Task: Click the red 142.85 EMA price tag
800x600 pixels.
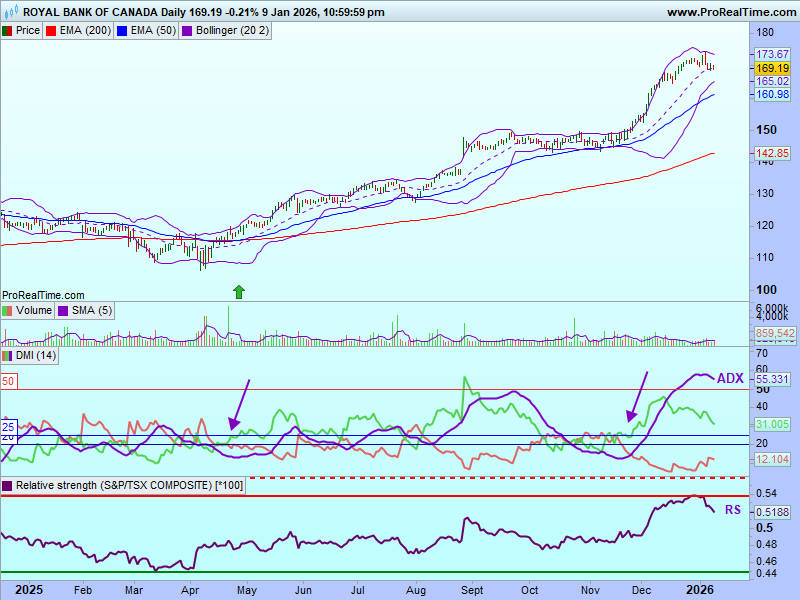Action: (x=772, y=154)
